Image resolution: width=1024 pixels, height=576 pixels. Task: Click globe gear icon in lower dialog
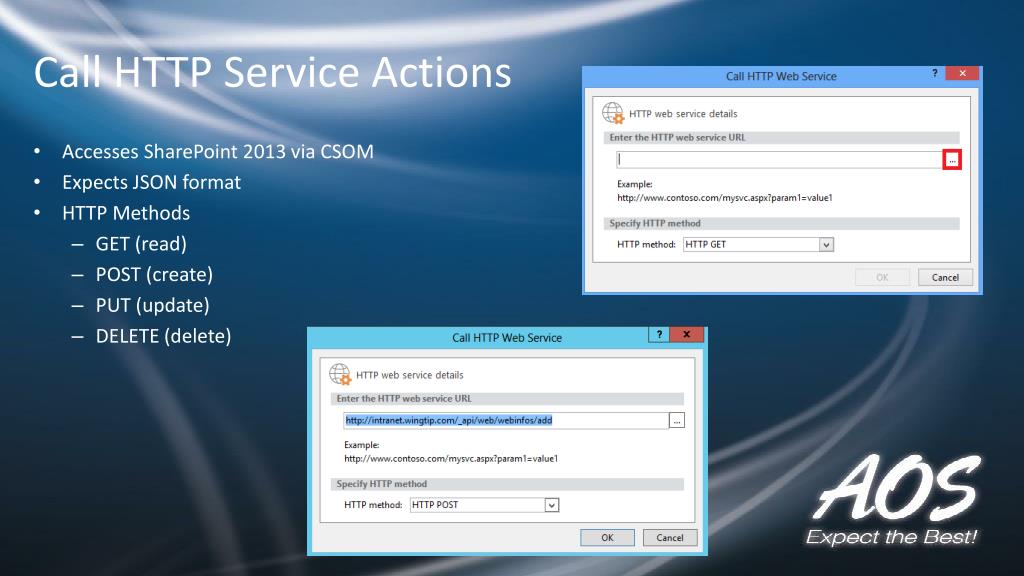[x=340, y=374]
